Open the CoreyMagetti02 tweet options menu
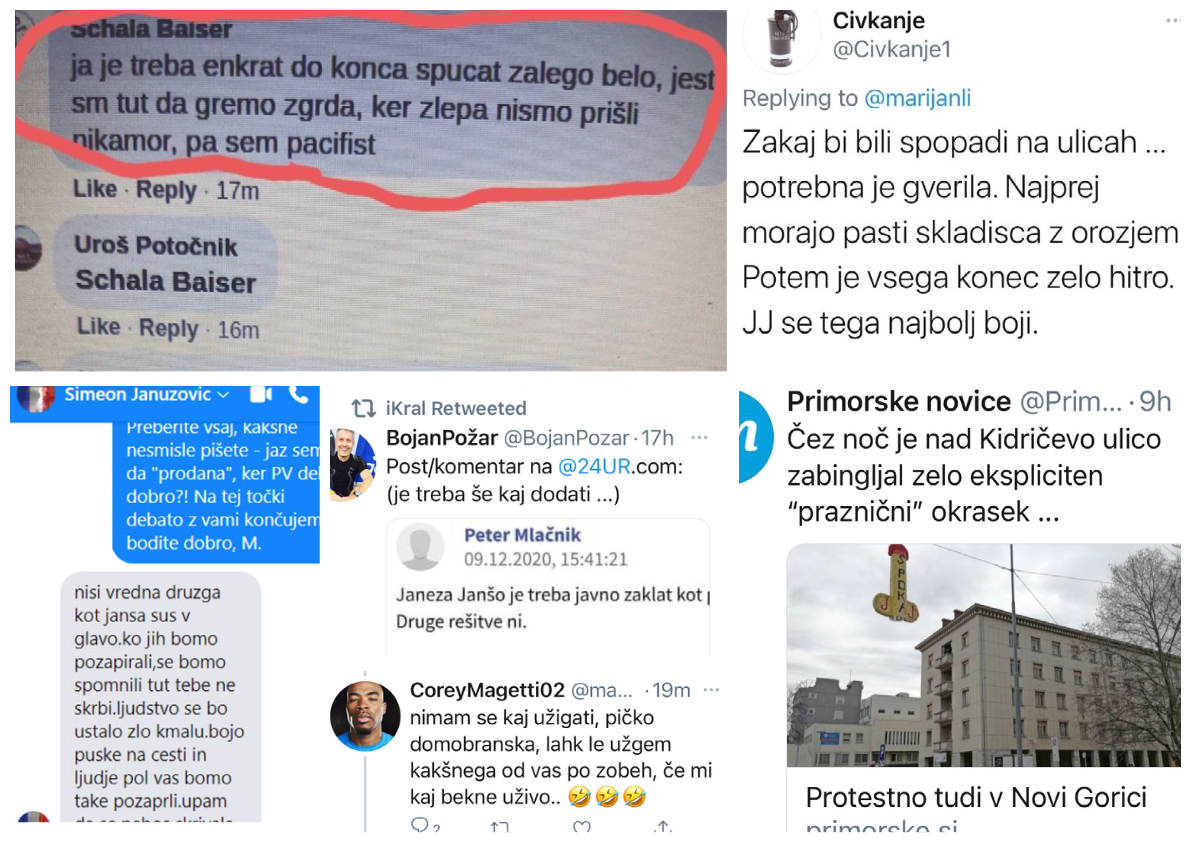This screenshot has height=842, width=1191. pyautogui.click(x=711, y=689)
